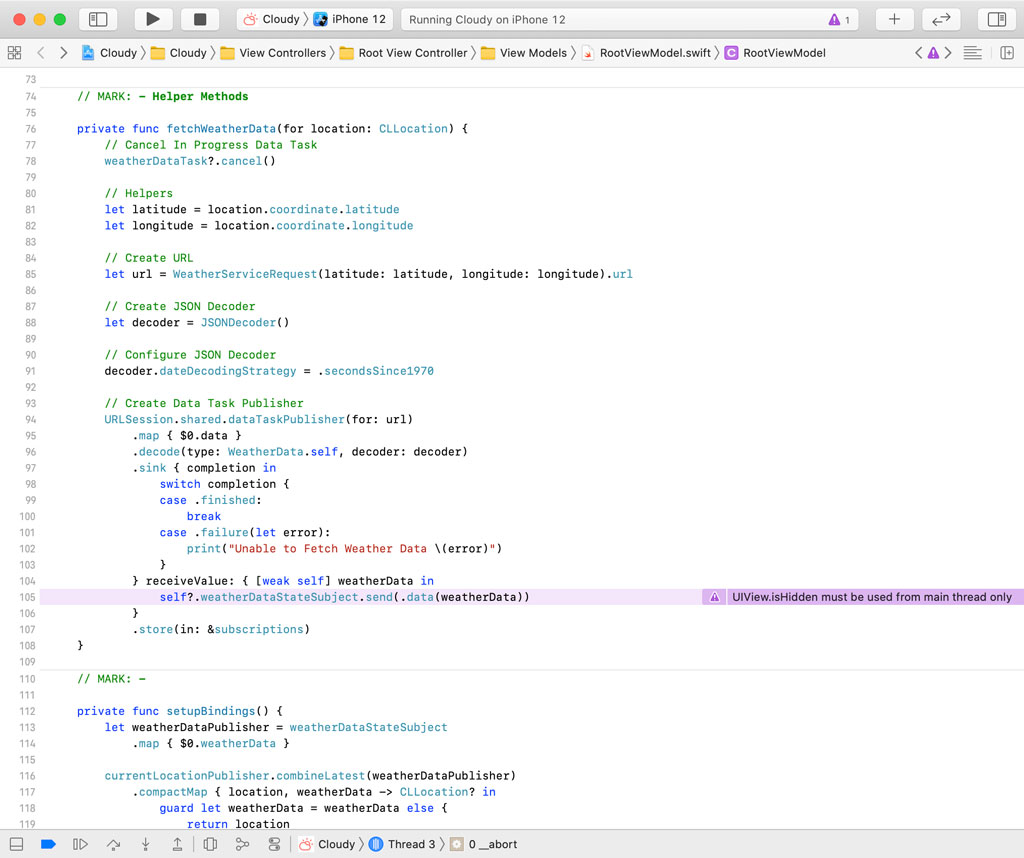Screen dimensions: 1024x858
Task: Run the app using the Play button
Action: point(153,18)
